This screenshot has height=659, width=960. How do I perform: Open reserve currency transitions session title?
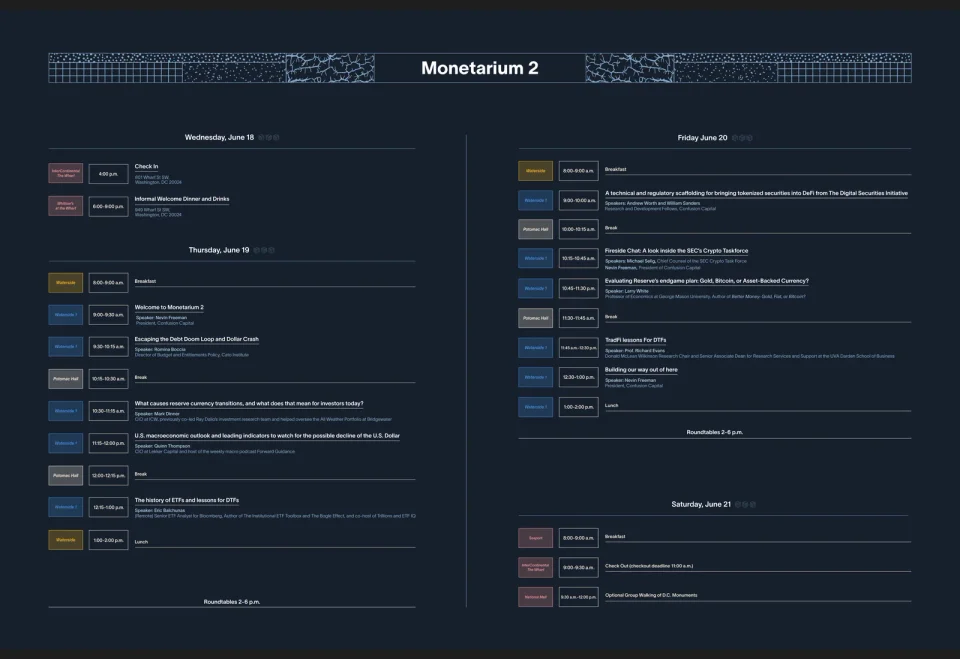(x=249, y=404)
